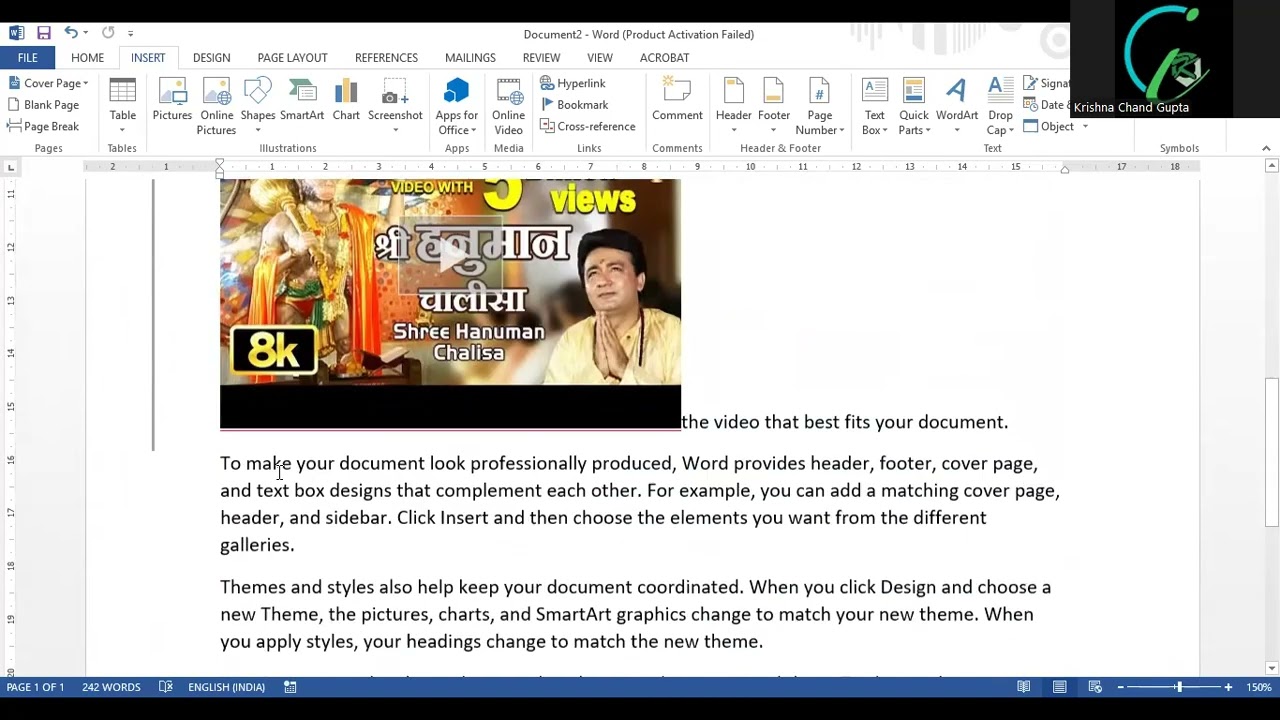Screen dimensions: 1280x720
Task: Insert a Text Box
Action: pos(875,106)
